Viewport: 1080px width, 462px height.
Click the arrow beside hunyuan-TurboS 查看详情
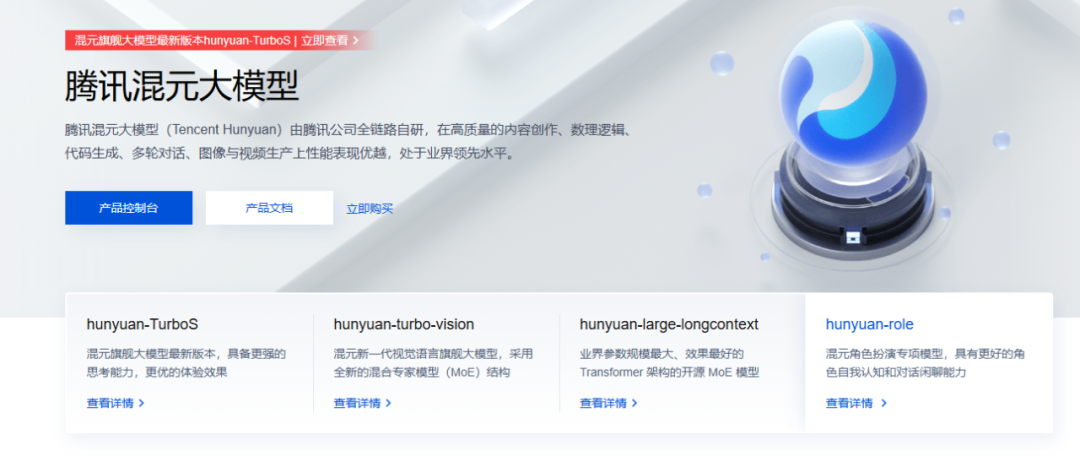pyautogui.click(x=141, y=403)
